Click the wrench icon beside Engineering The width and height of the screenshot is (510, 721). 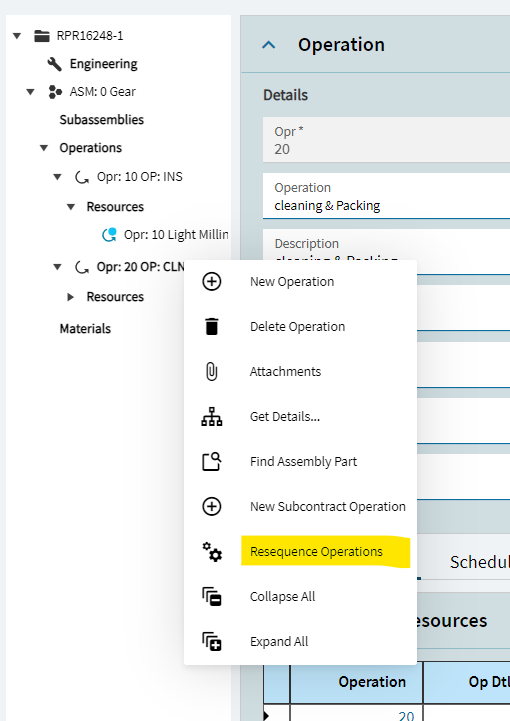click(x=54, y=64)
